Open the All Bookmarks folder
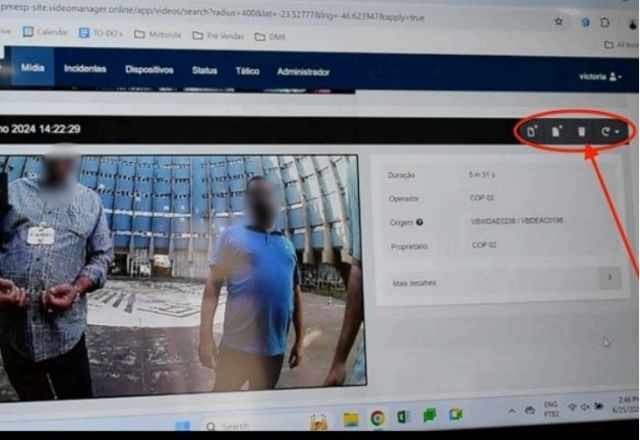This screenshot has height=440, width=640. click(x=621, y=44)
